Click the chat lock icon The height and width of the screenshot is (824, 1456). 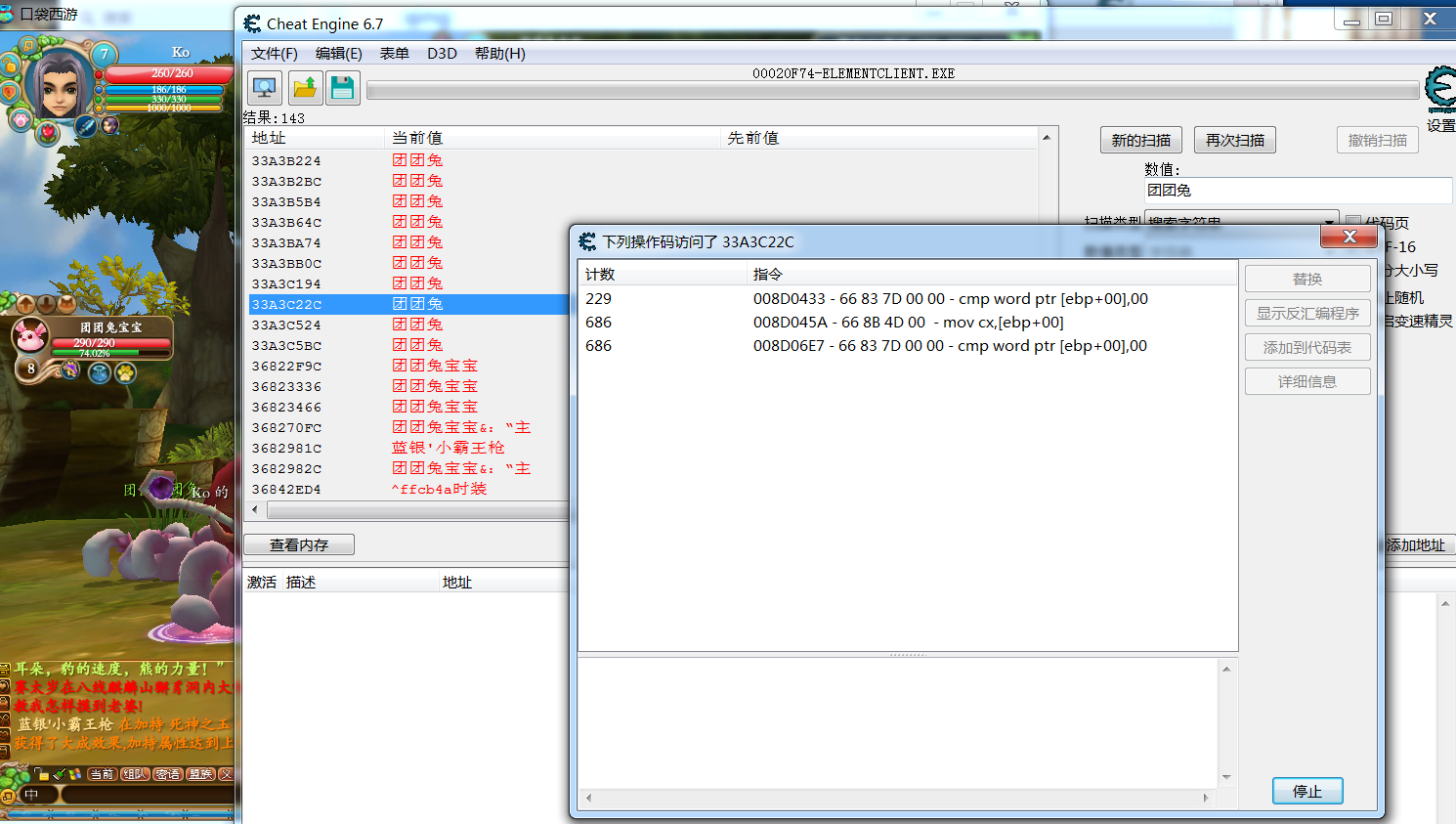(42, 774)
